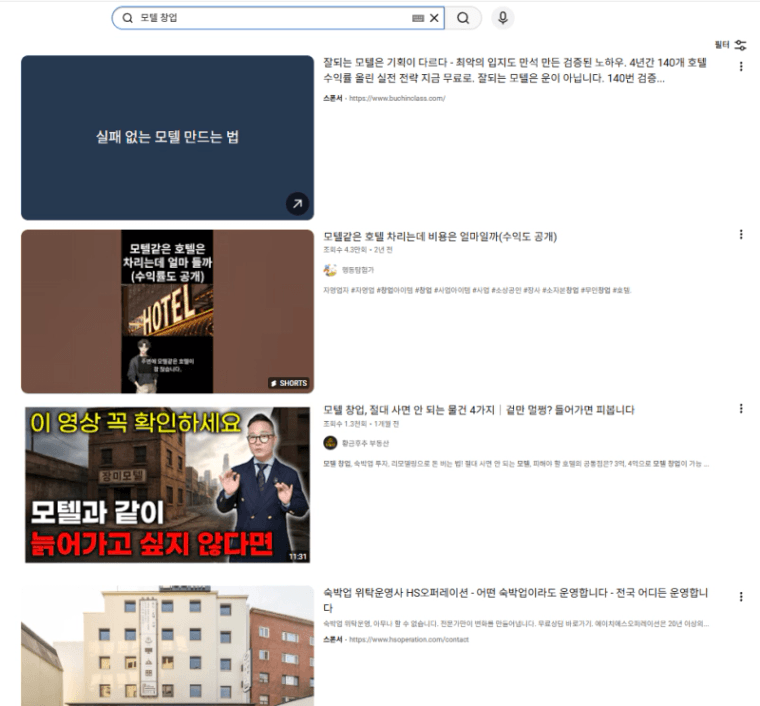Click the description snippet under 황금주주 부동산
This screenshot has width=760, height=706.
[x=516, y=464]
